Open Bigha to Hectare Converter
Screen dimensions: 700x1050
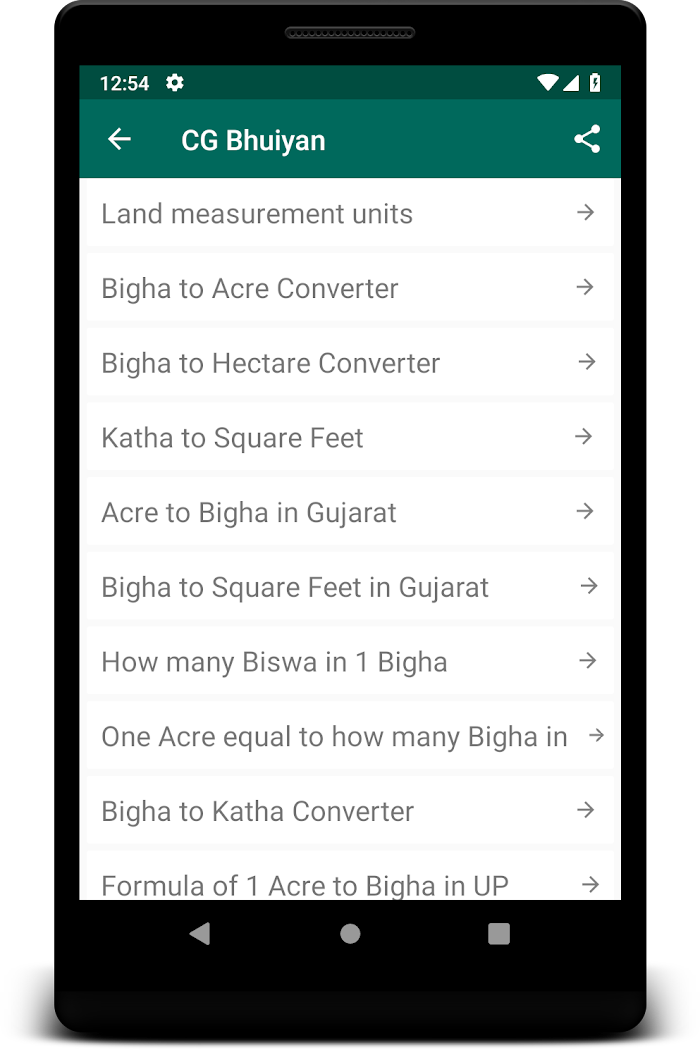pos(350,363)
